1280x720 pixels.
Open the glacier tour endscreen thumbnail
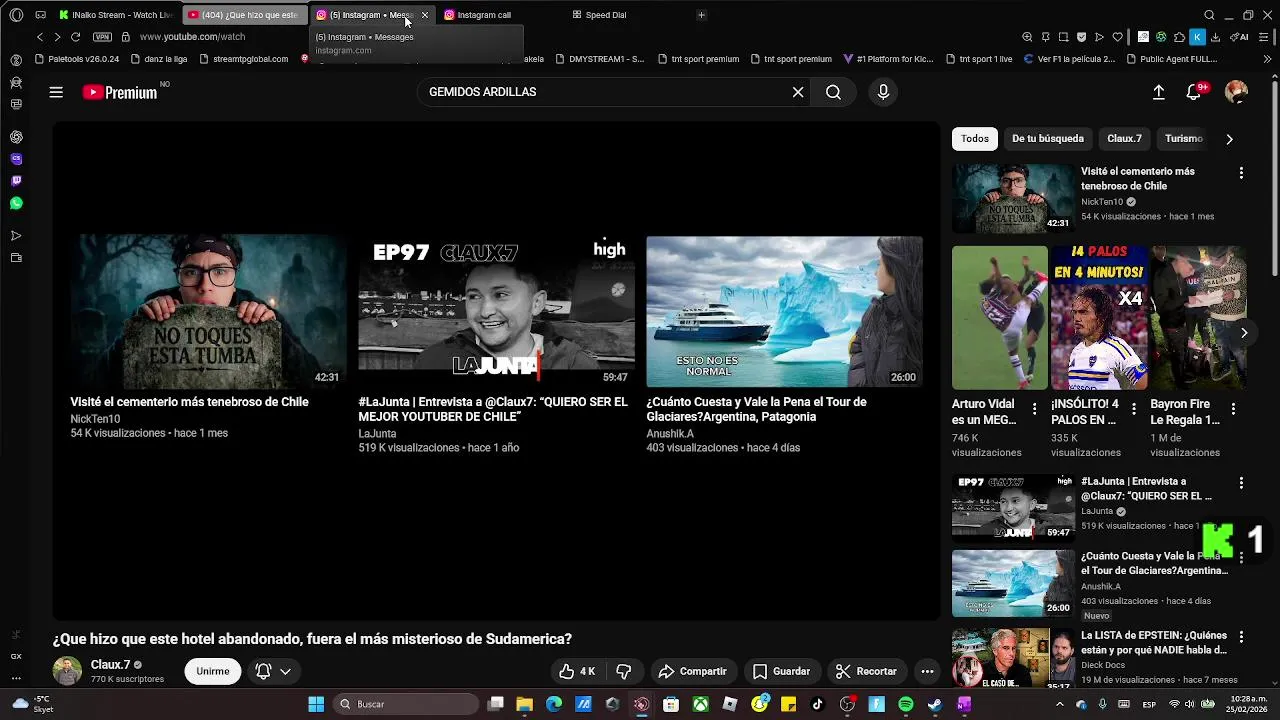coord(784,311)
